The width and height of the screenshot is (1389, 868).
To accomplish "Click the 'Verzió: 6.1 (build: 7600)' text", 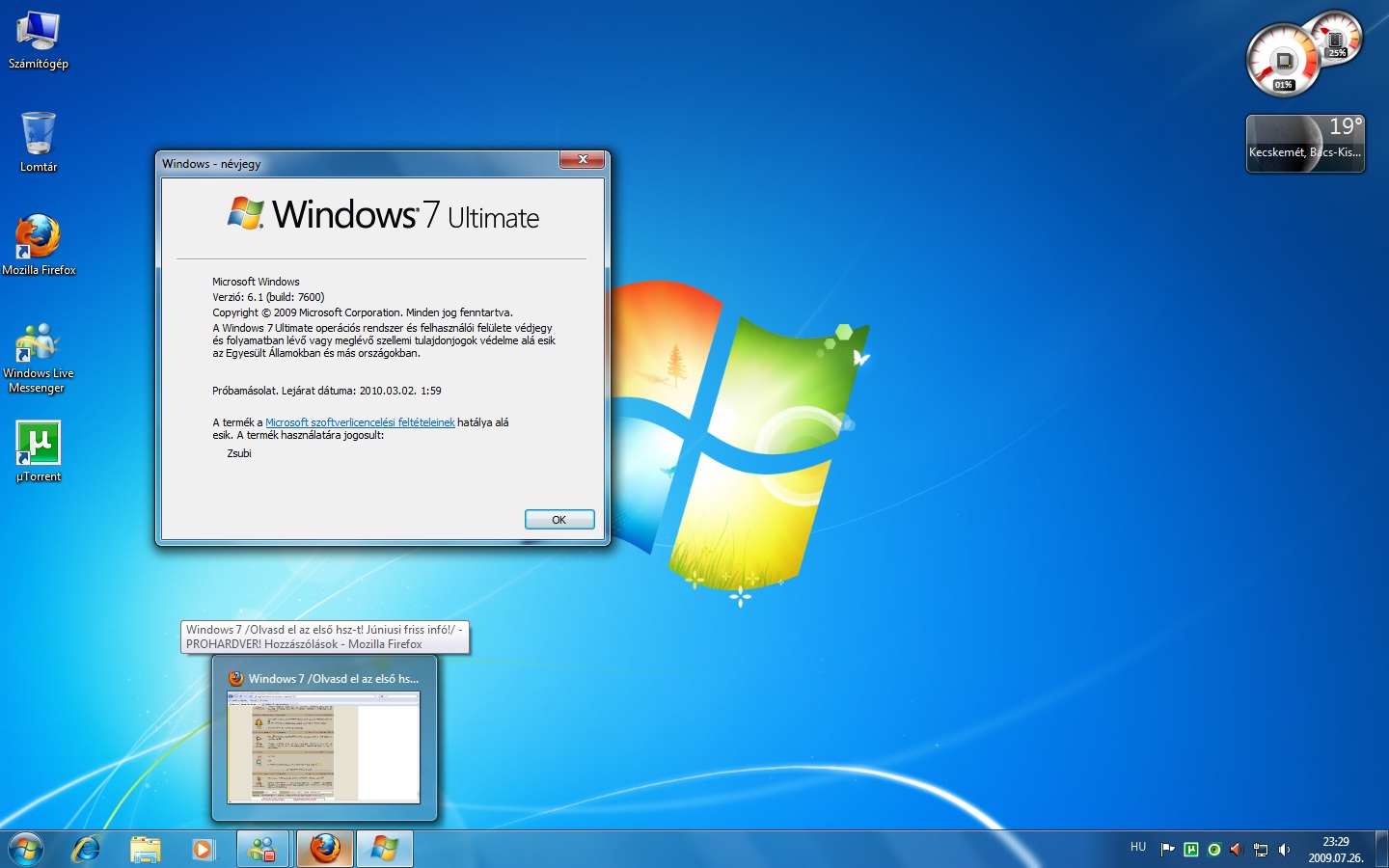I will coord(268,297).
